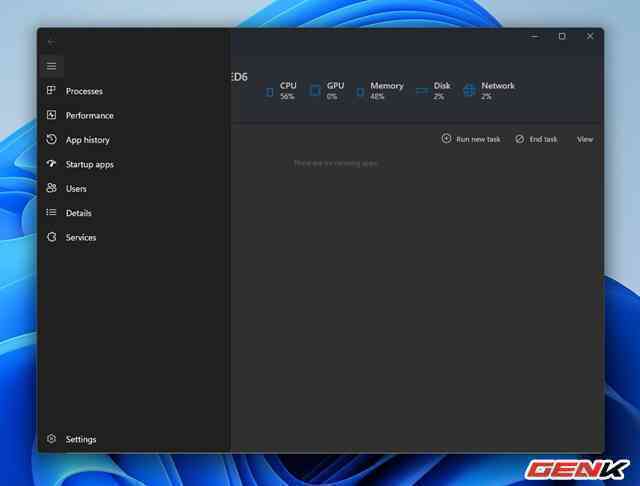Viewport: 640px width, 486px height.
Task: Click the Users people icon
Action: pos(51,188)
